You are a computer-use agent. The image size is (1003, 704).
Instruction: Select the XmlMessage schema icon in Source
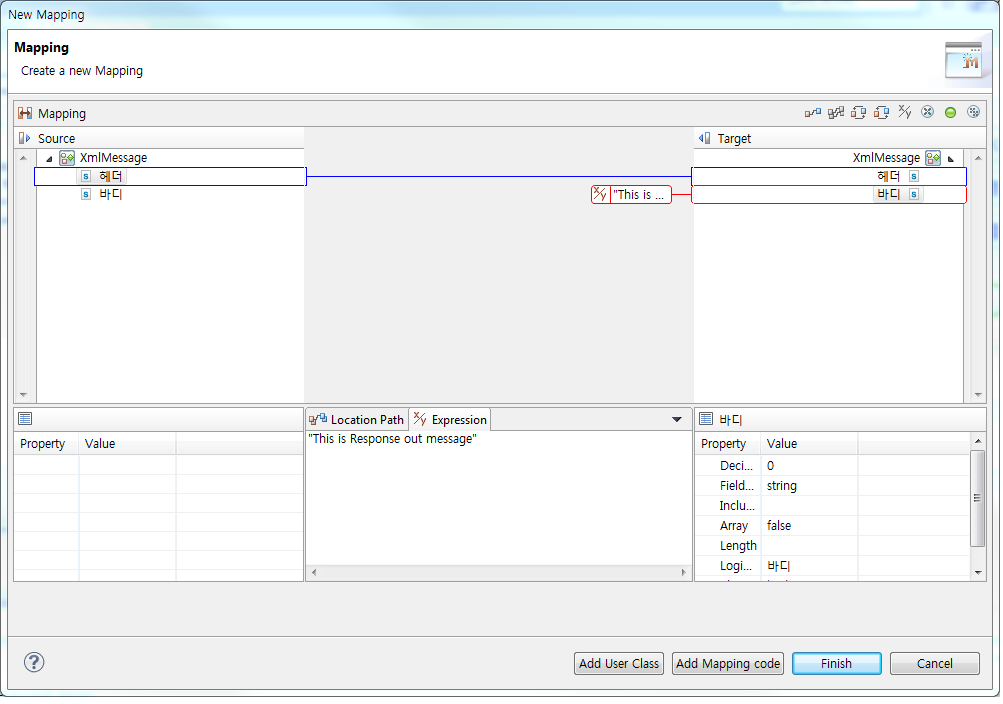[x=66, y=157]
